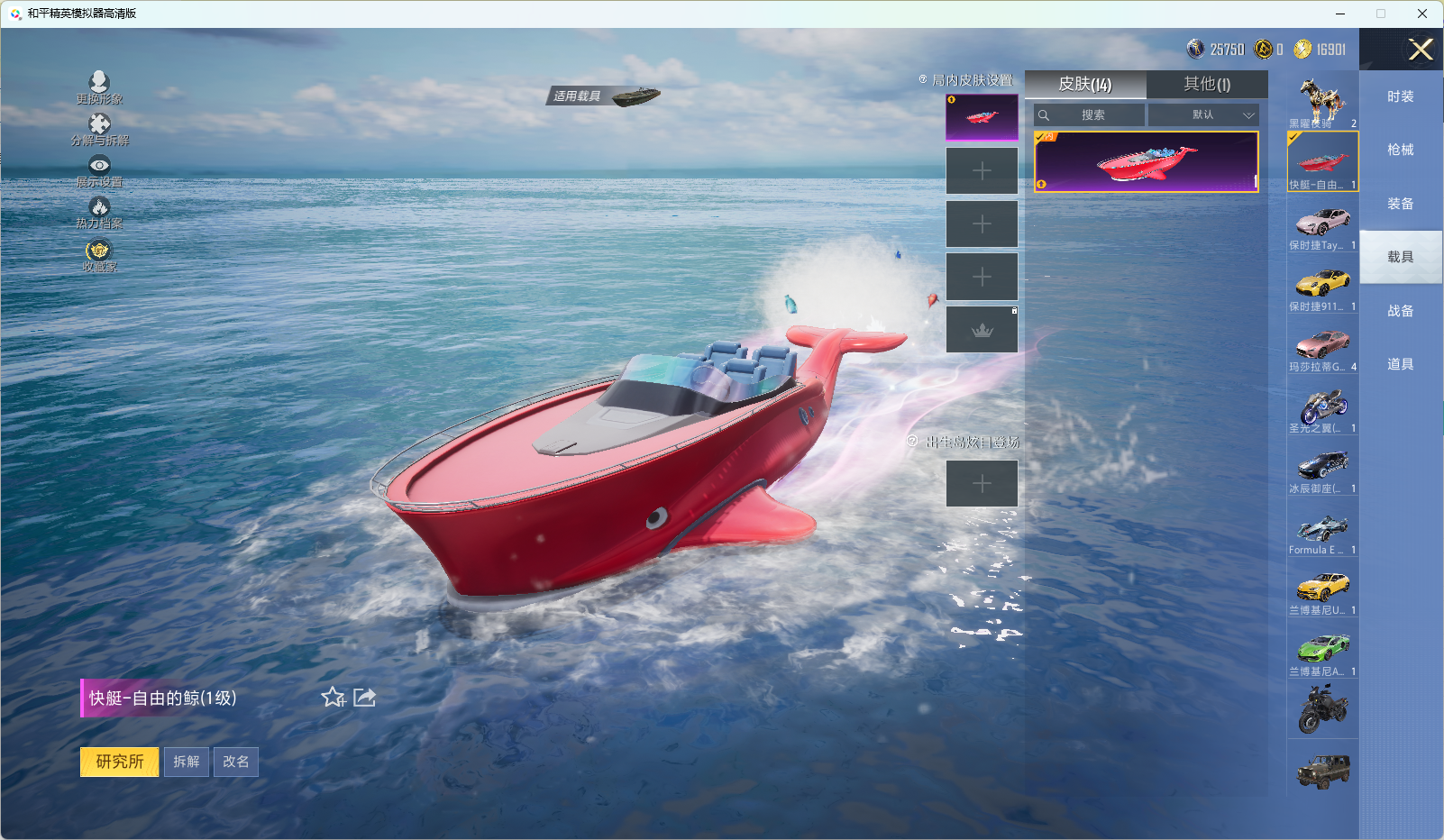Select the 兰博基尼A green car
This screenshot has width=1444, height=840.
pyautogui.click(x=1322, y=649)
